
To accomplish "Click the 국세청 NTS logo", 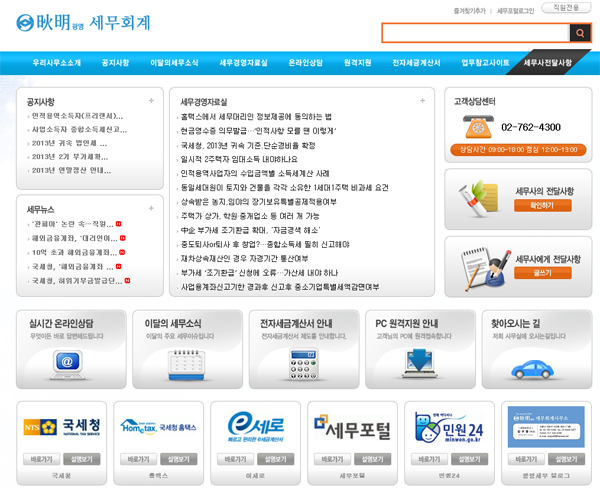I will point(62,428).
